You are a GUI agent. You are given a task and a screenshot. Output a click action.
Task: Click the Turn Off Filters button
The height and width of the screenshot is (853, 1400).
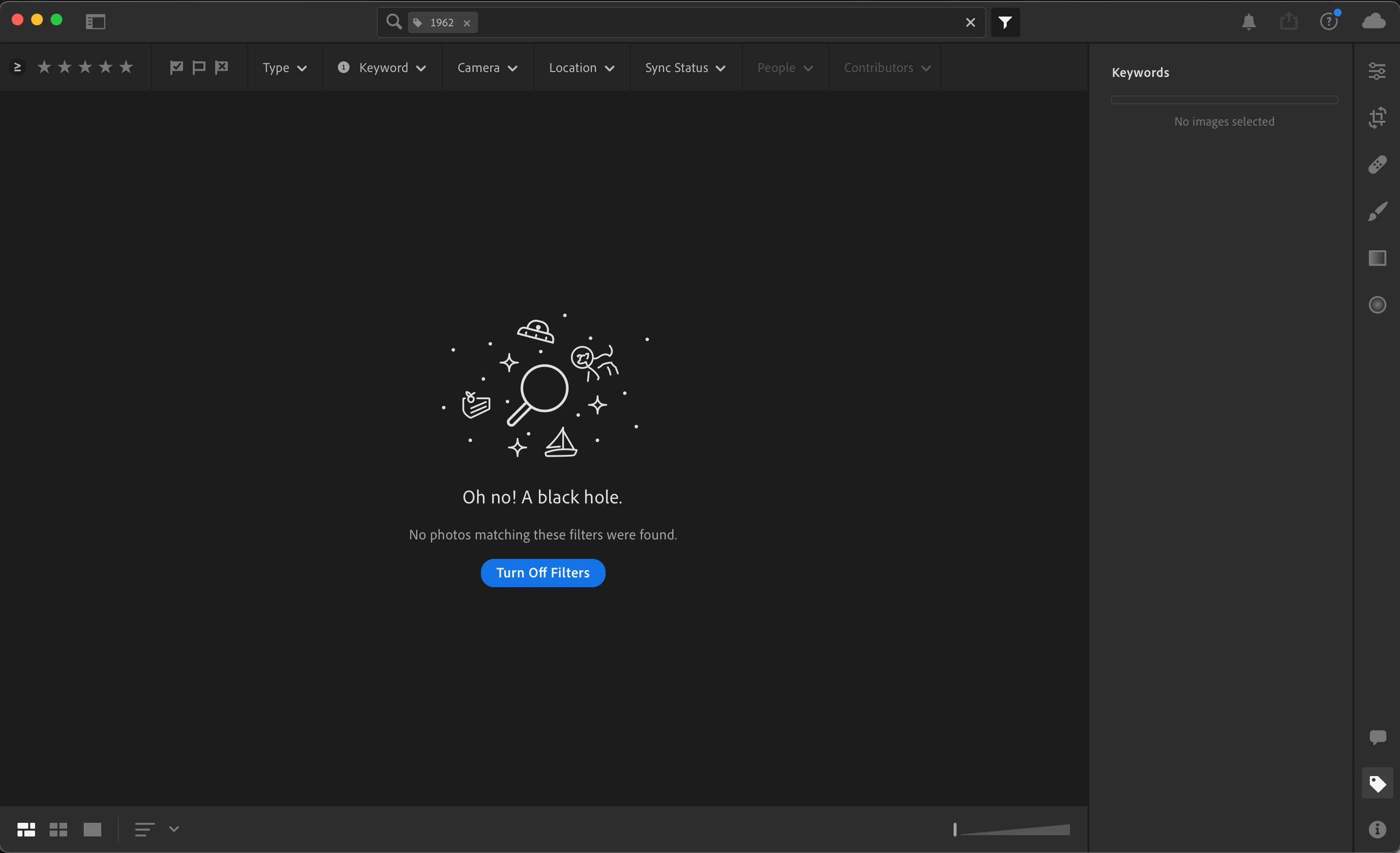tap(543, 572)
